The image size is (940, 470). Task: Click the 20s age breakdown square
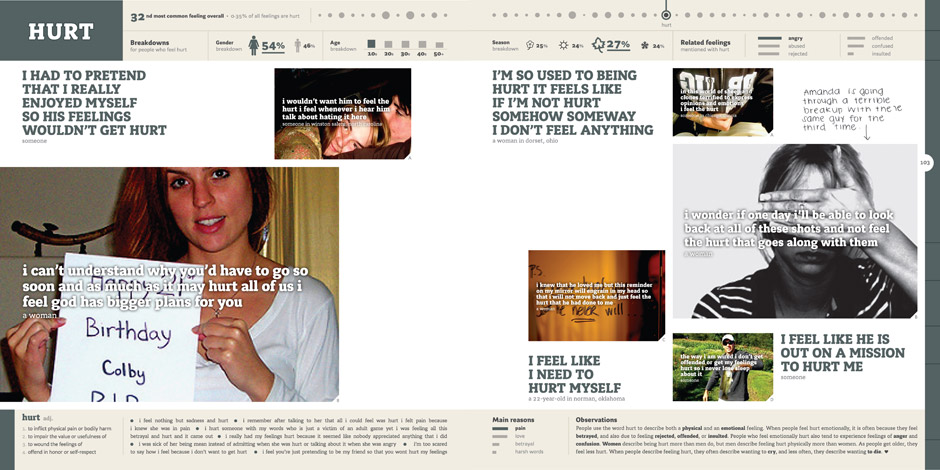coord(388,44)
